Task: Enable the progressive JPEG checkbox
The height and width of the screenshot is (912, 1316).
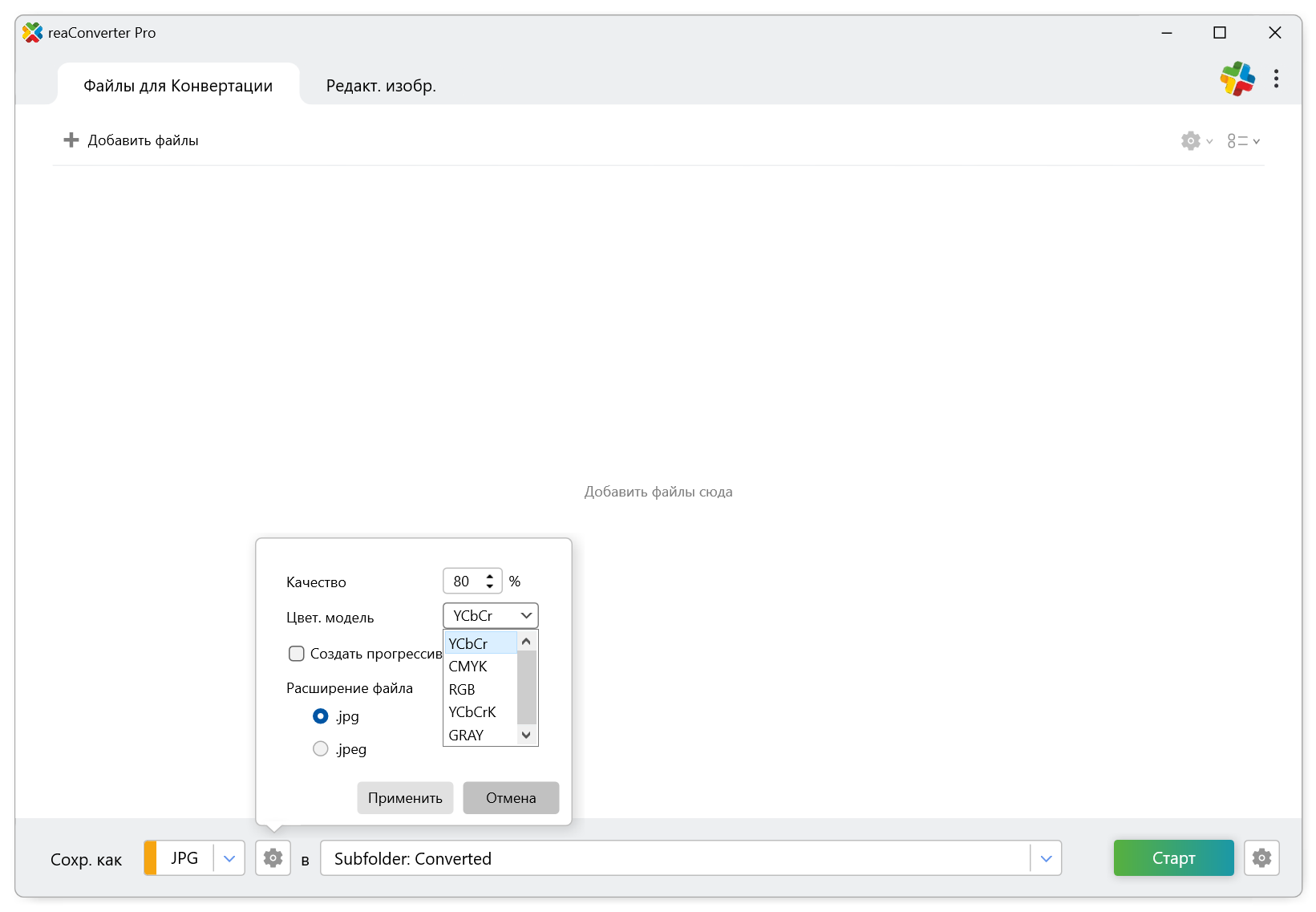Action: [x=297, y=654]
